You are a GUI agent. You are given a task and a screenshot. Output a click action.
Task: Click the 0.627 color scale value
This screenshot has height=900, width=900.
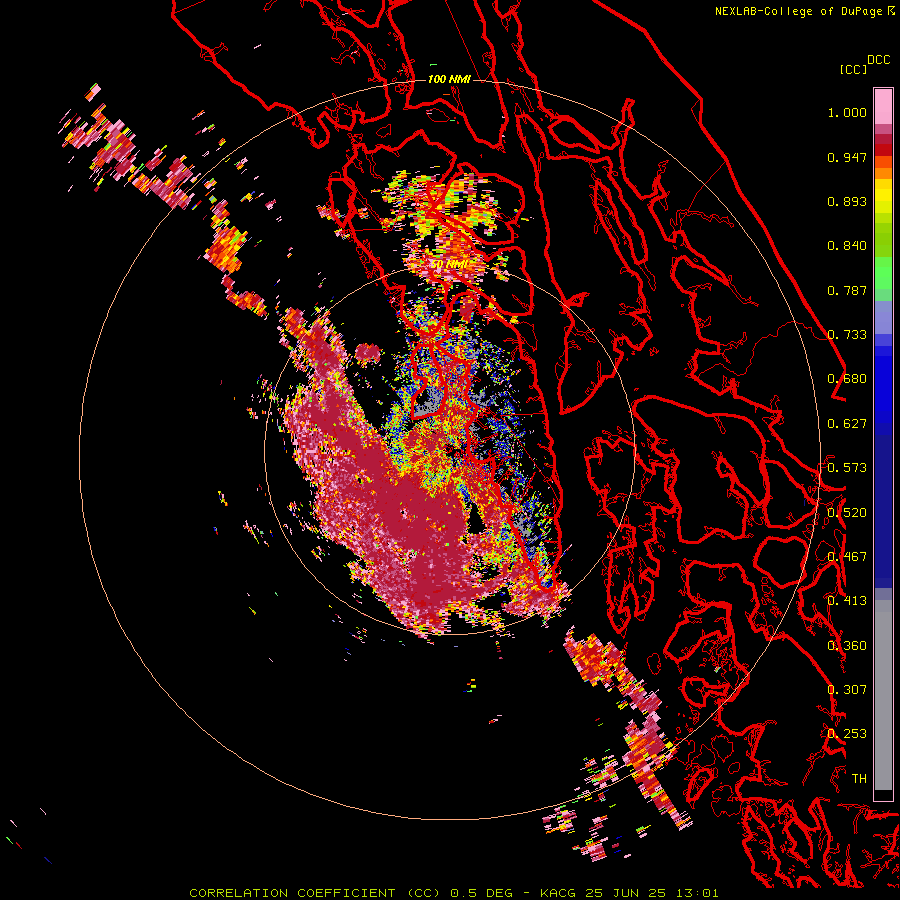[847, 424]
